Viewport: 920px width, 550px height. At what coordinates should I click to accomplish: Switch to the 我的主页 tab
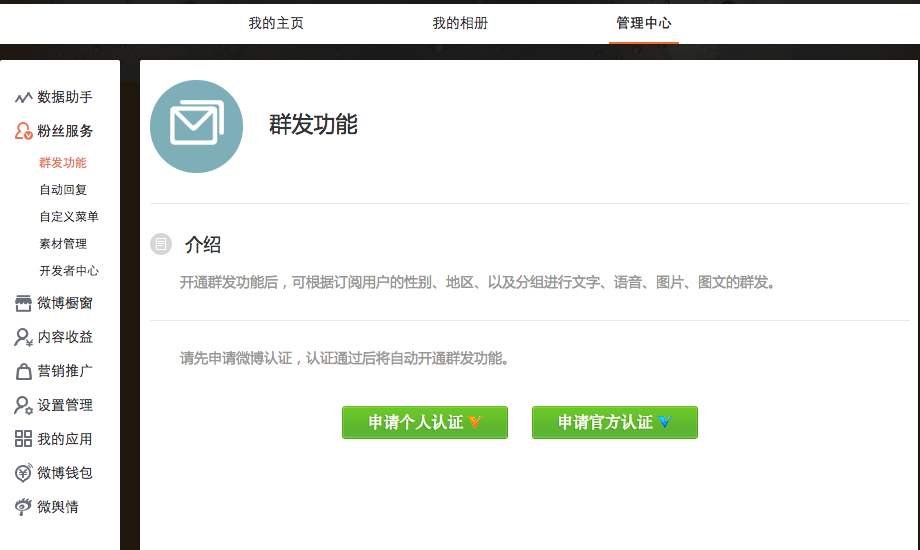point(276,23)
